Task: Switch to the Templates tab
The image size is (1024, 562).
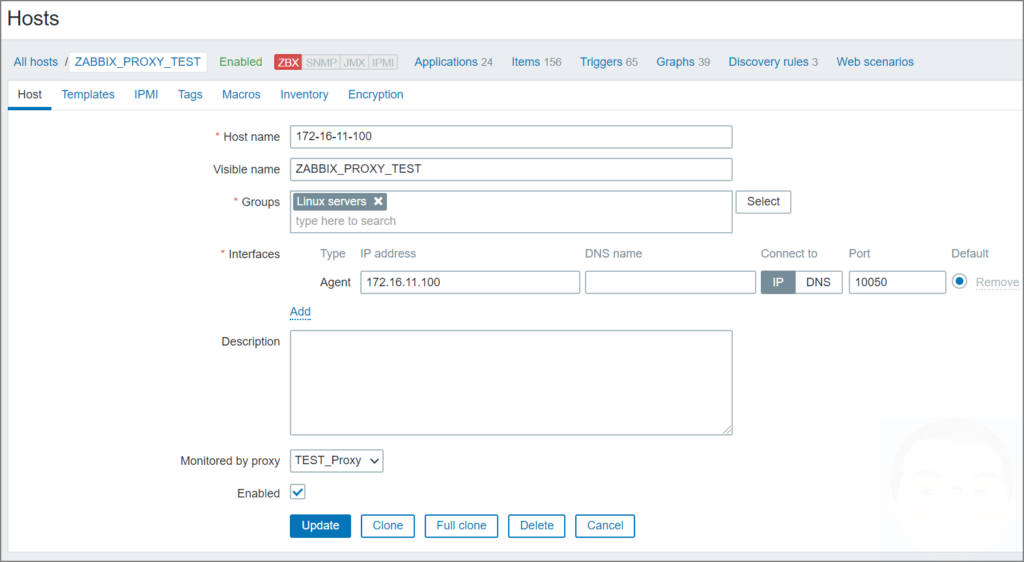Action: pos(88,95)
